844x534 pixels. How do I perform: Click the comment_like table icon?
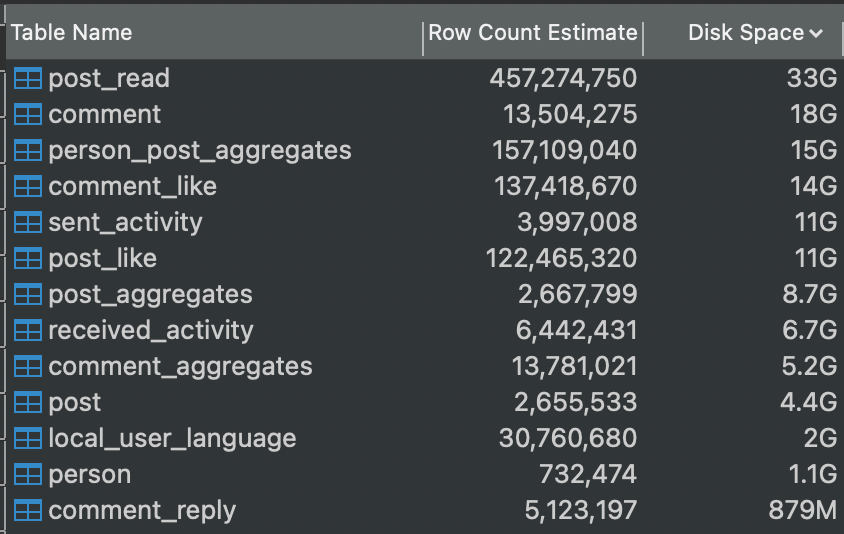(27, 187)
